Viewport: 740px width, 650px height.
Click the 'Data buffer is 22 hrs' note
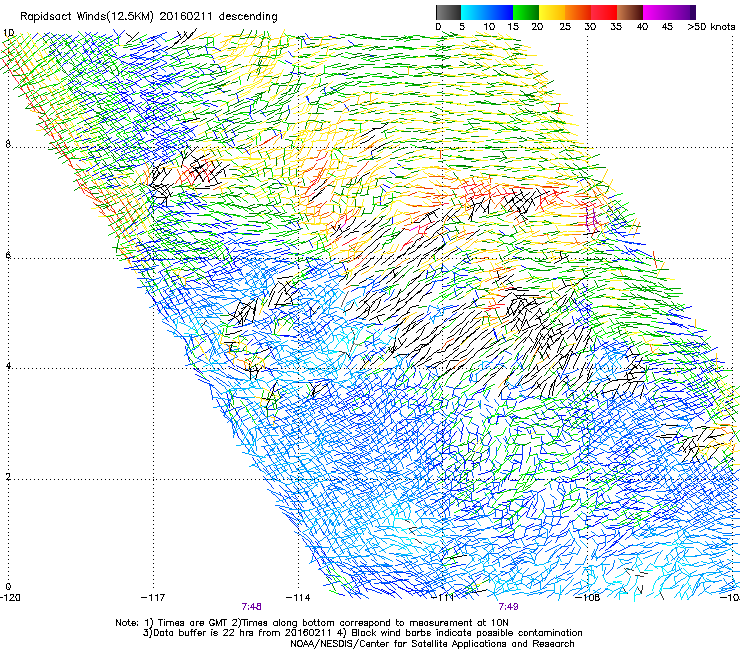(x=362, y=633)
